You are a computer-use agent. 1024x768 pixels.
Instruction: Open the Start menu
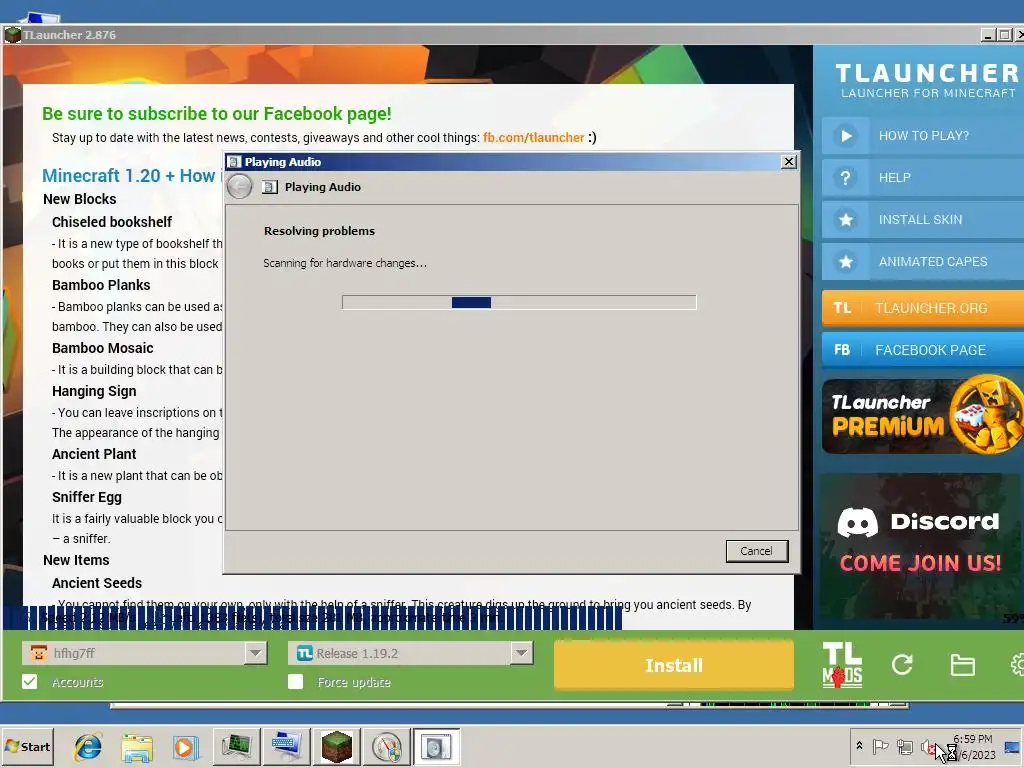[x=28, y=747]
